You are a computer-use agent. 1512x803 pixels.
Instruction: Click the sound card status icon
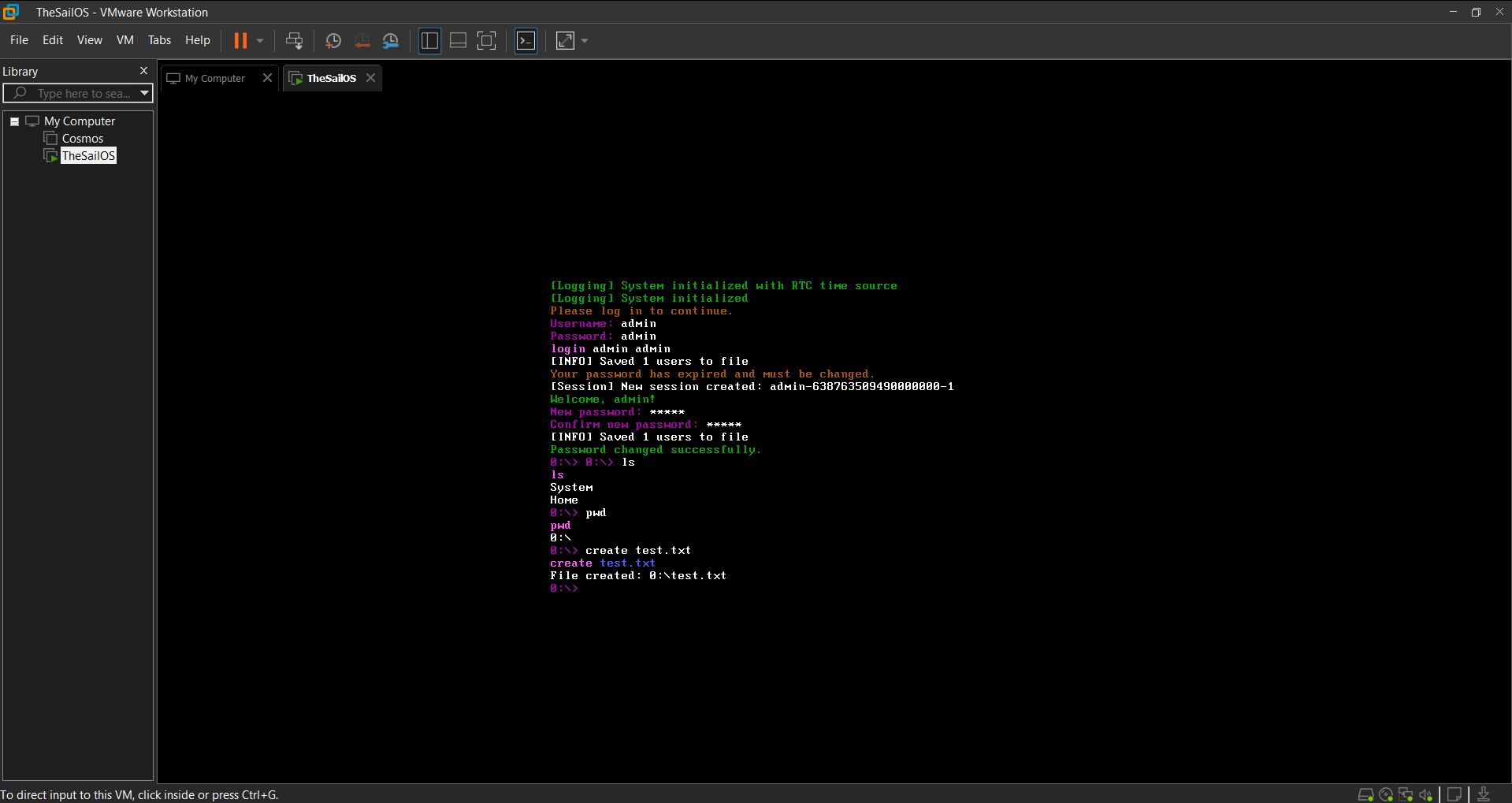coord(1425,794)
